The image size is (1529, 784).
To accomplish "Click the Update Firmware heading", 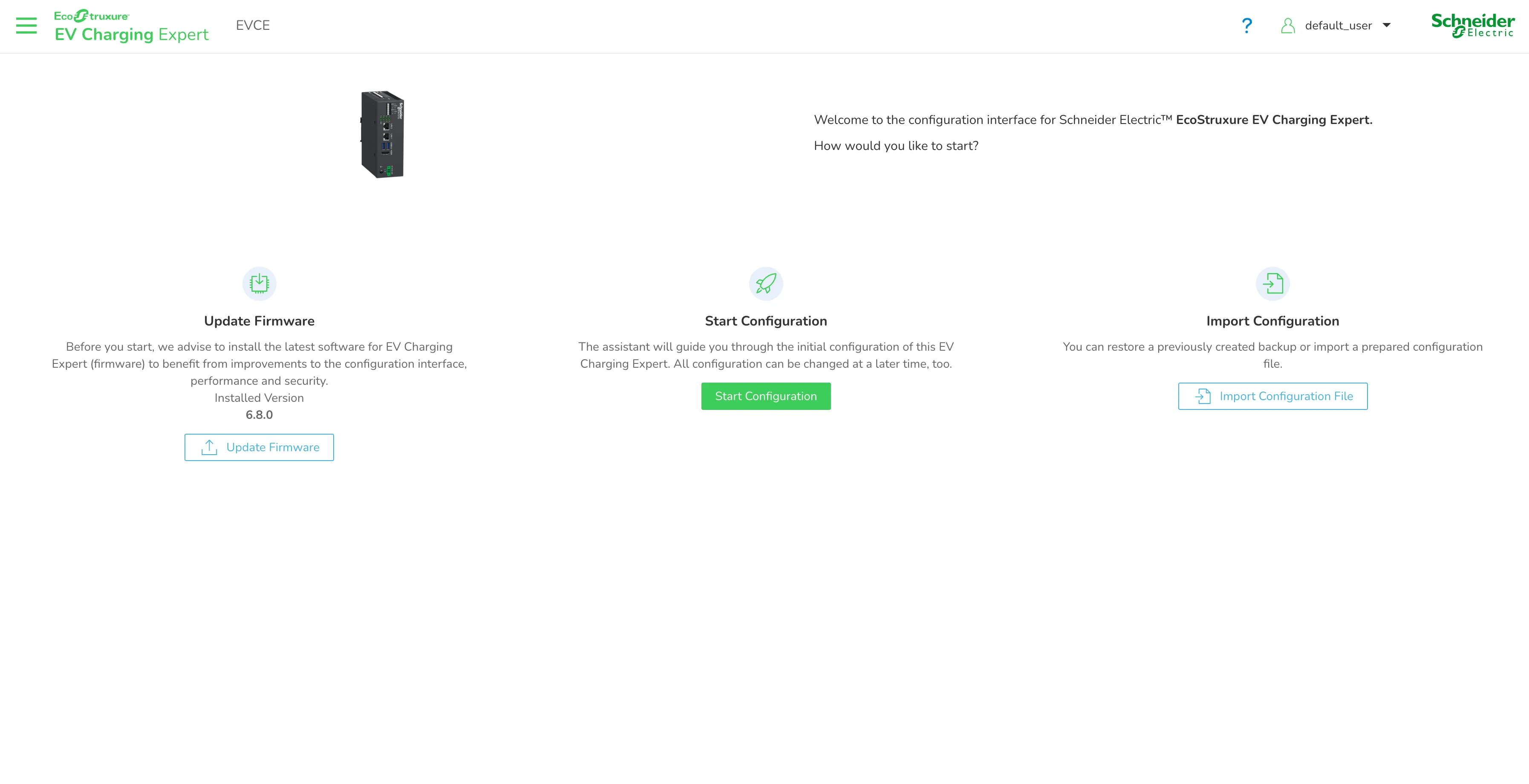I will click(x=260, y=321).
